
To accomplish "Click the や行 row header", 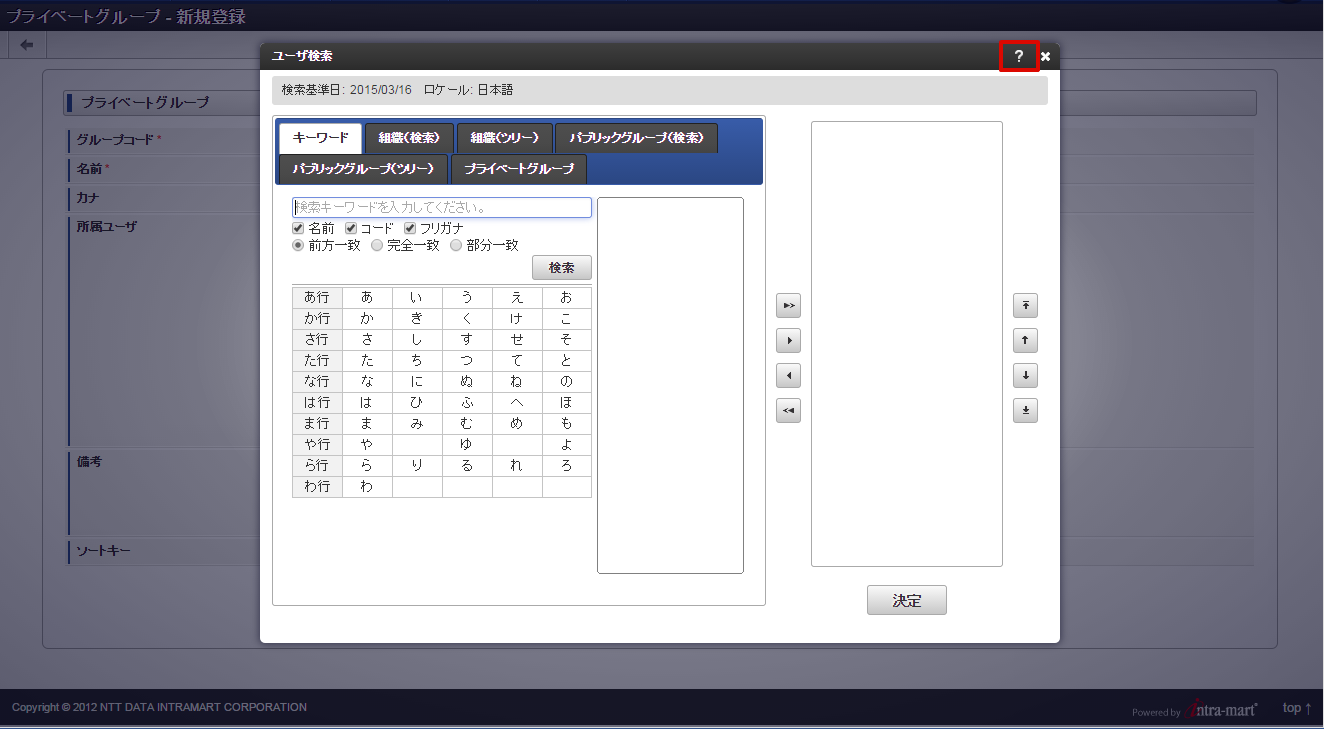I will 317,445.
